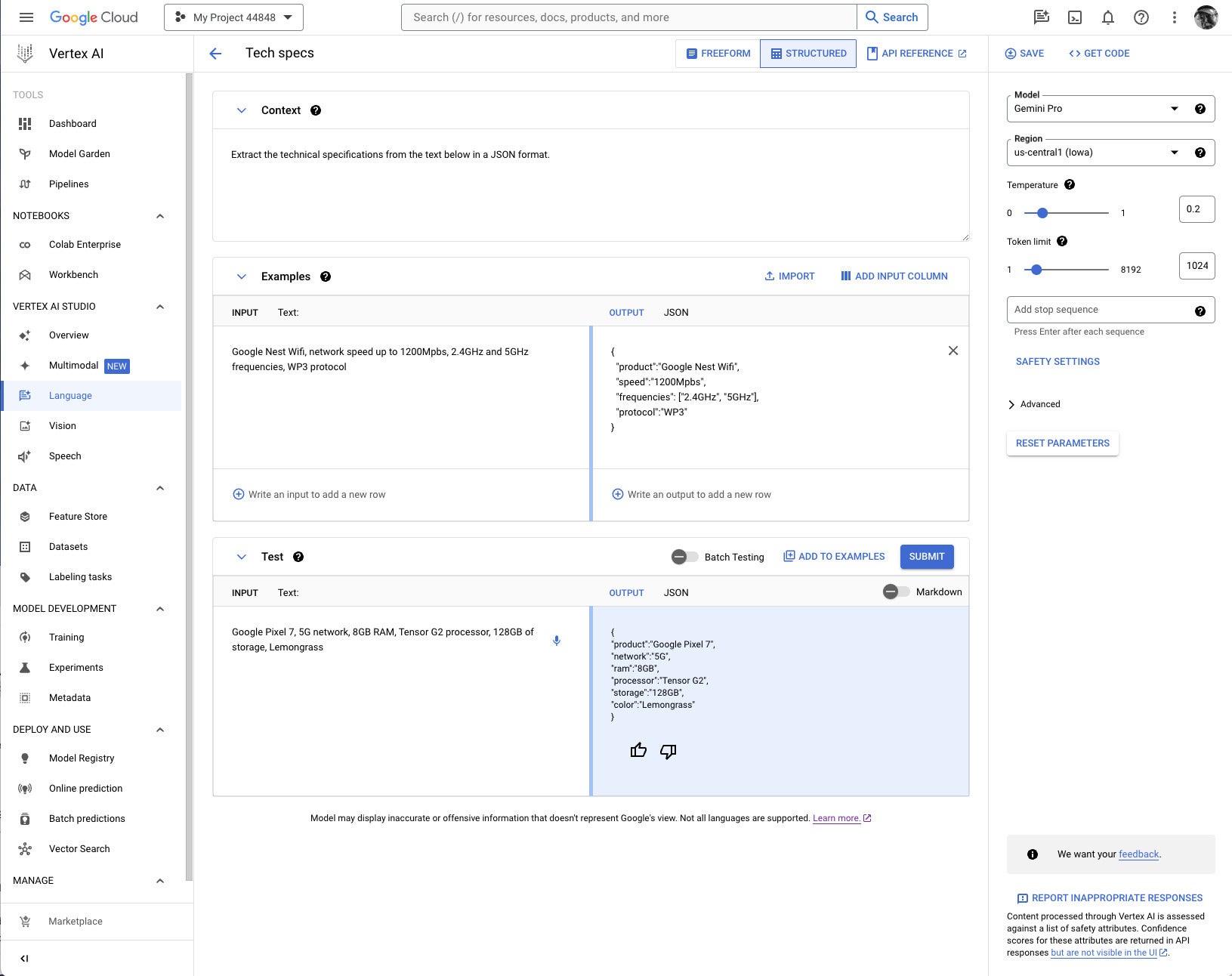This screenshot has width=1232, height=976.
Task: Show help for Token limit
Action: (1062, 242)
